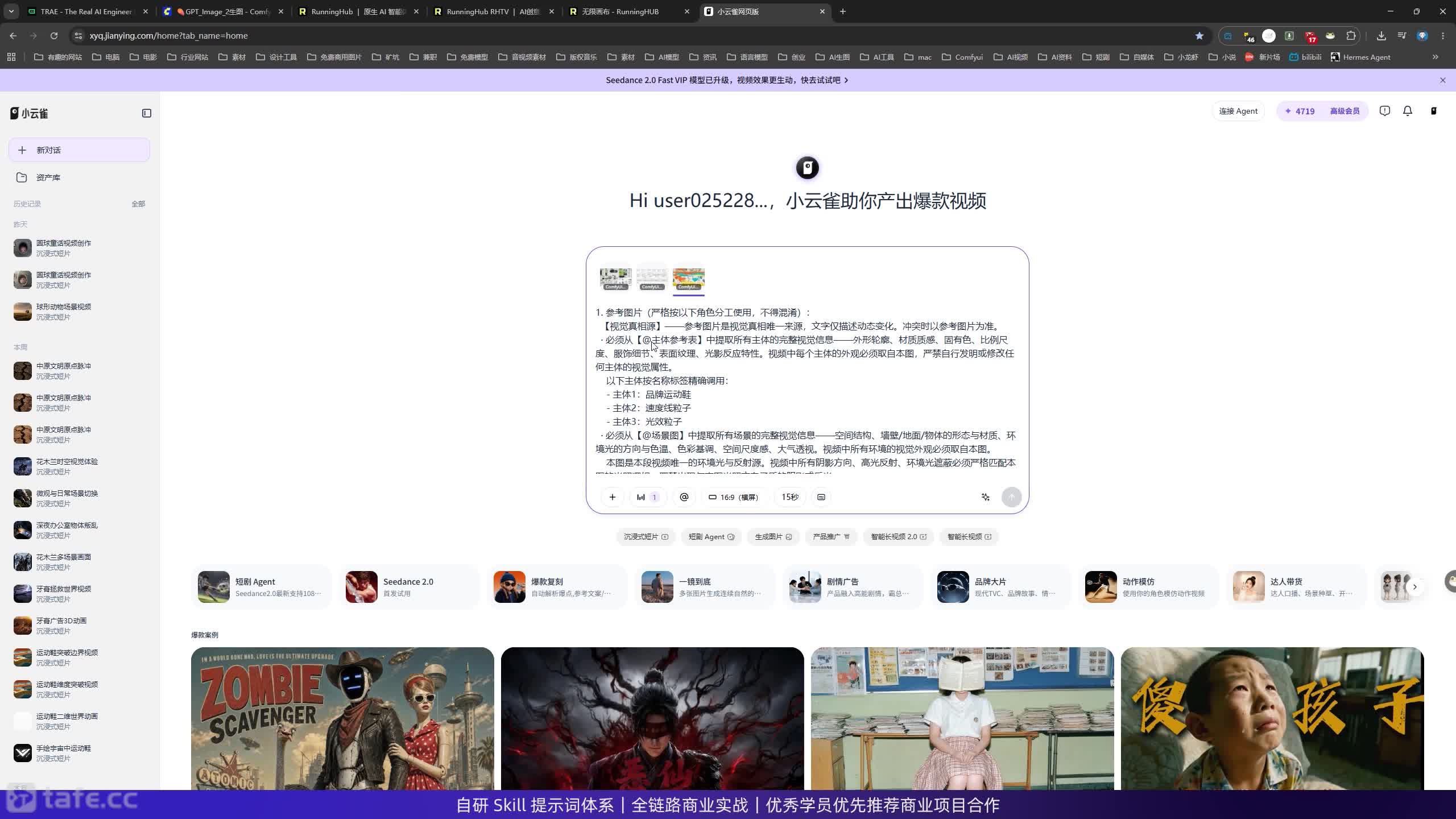Show more feature cards with right chevron
Screen dimensions: 1456x819
tap(1414, 587)
